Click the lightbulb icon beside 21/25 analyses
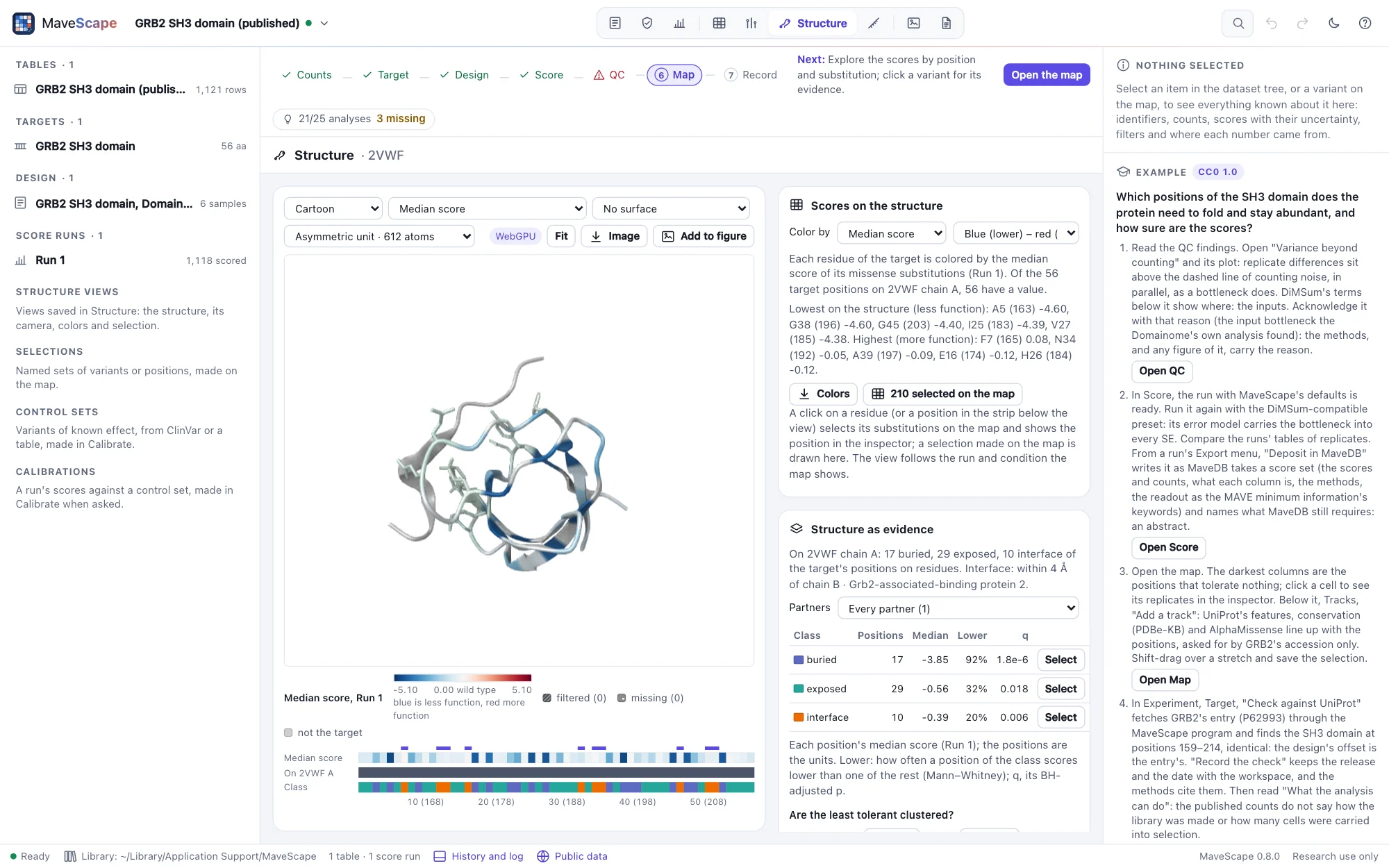Screen dimensions: 1389x868 click(288, 119)
